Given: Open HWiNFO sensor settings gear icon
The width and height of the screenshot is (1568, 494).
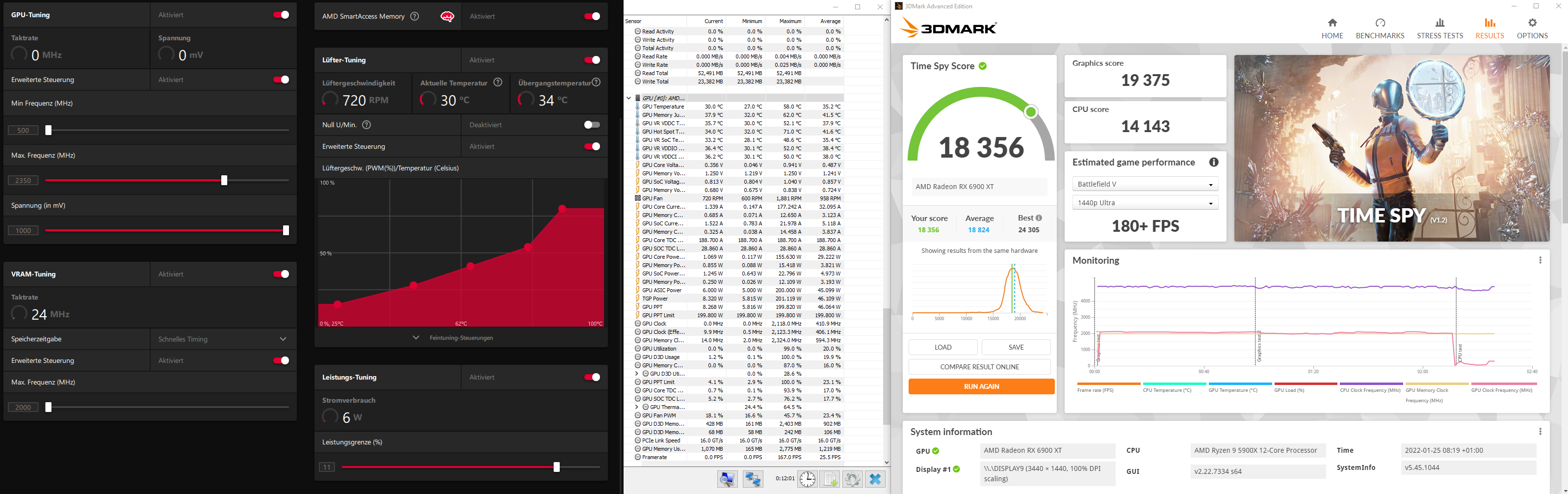Looking at the screenshot, I should coord(852,479).
